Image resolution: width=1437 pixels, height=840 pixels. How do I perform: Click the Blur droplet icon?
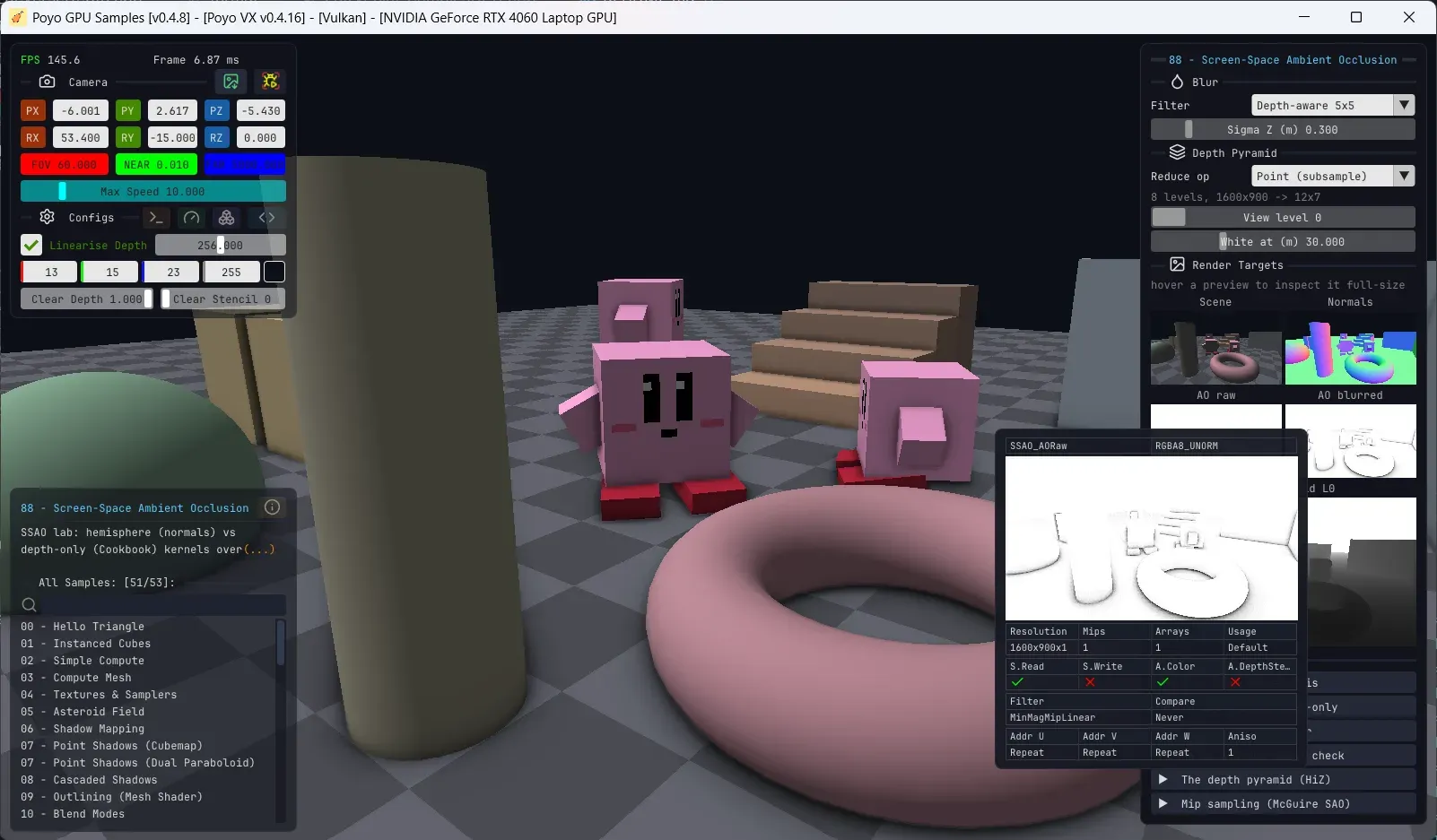click(x=1177, y=82)
